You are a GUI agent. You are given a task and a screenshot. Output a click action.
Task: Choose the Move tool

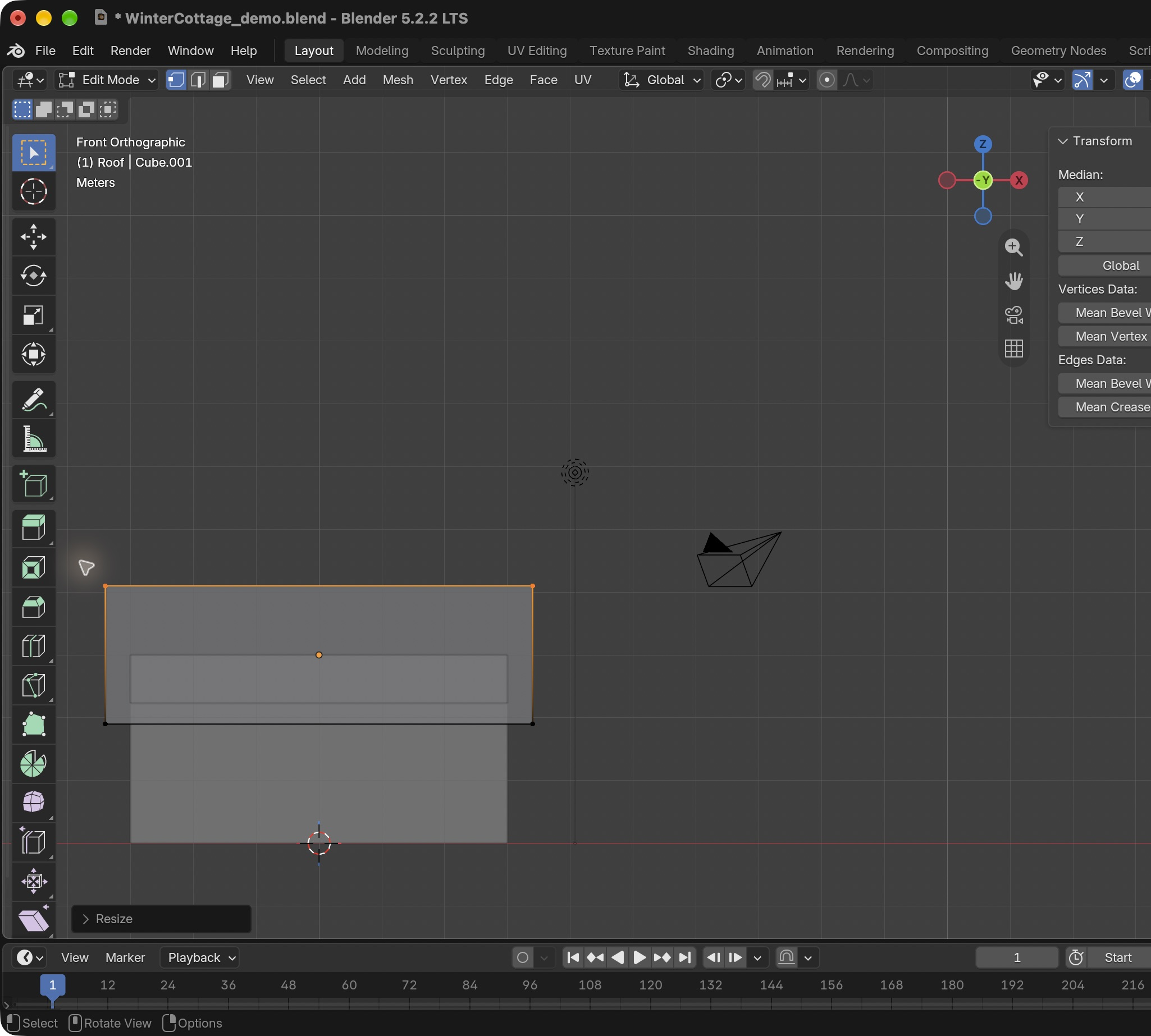(x=34, y=237)
